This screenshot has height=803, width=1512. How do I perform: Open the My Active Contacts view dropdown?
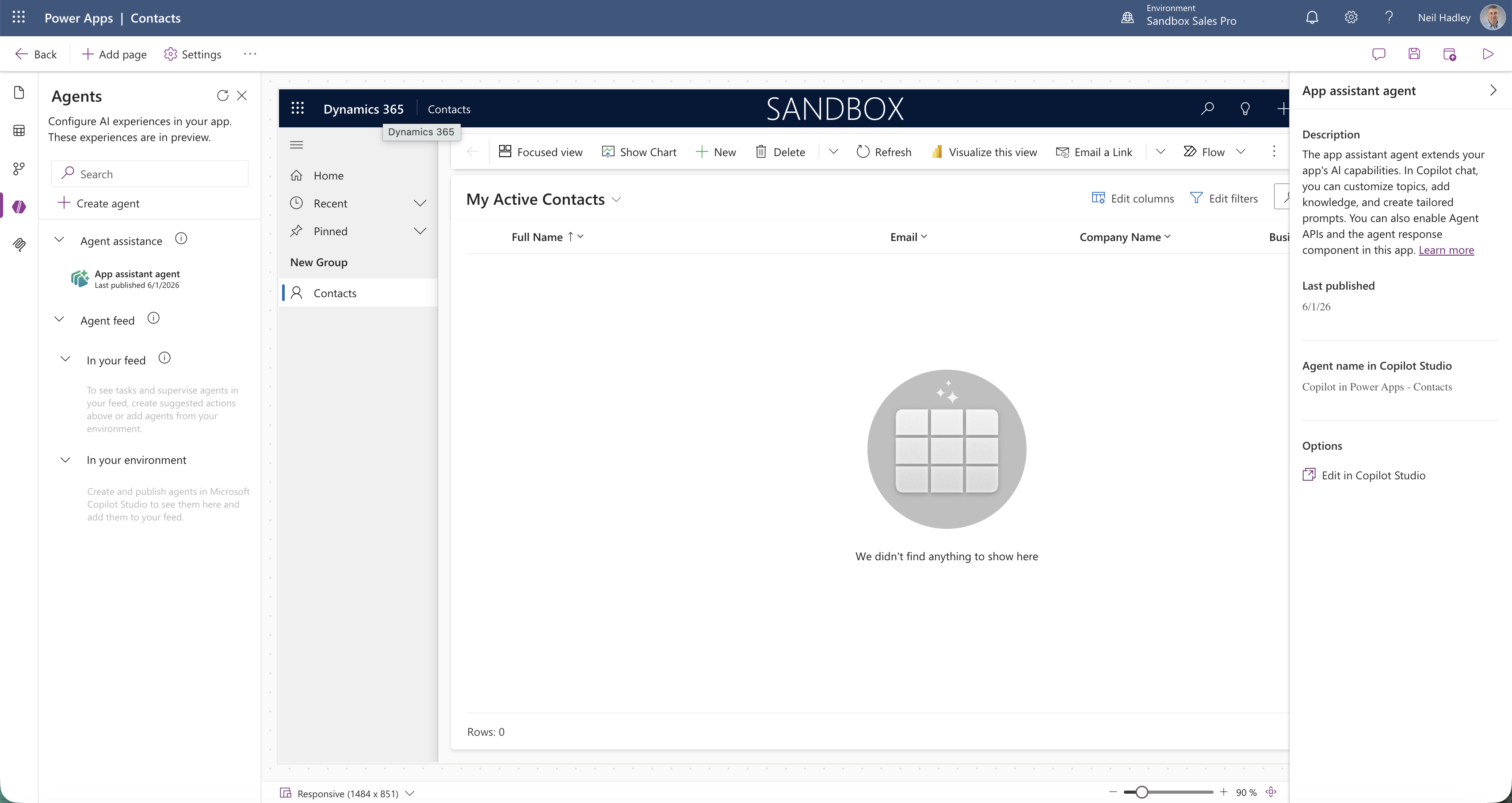pyautogui.click(x=616, y=200)
